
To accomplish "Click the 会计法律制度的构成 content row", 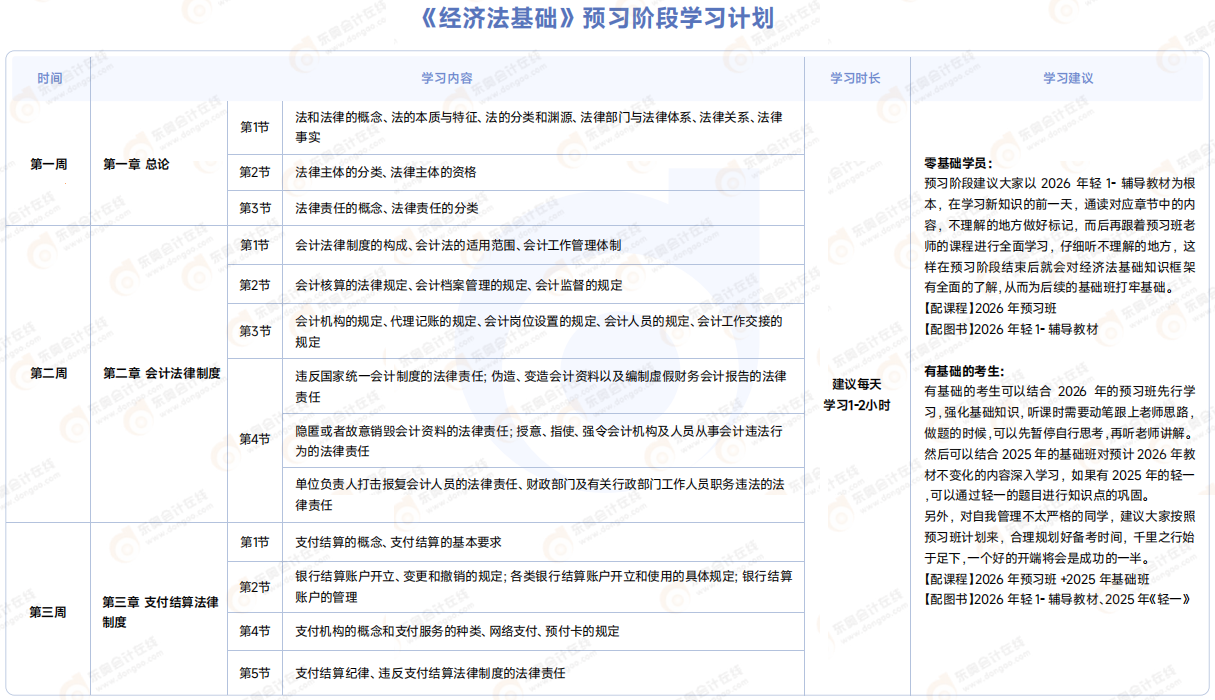I will tap(458, 245).
